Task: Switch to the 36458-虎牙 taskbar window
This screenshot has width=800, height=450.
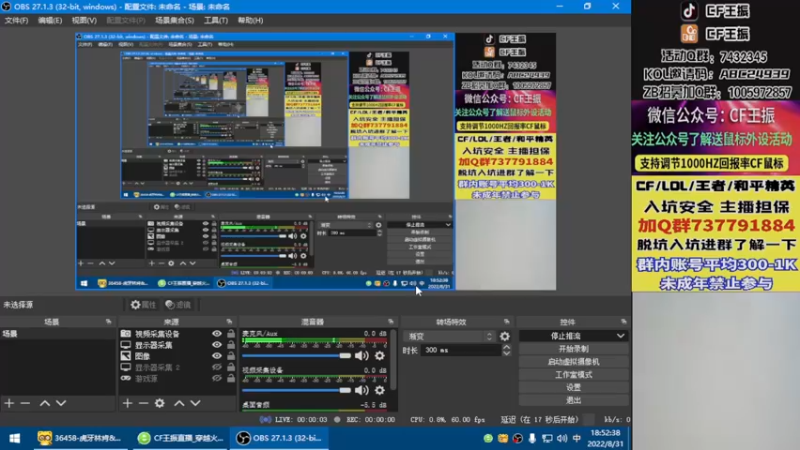Action: (80, 438)
